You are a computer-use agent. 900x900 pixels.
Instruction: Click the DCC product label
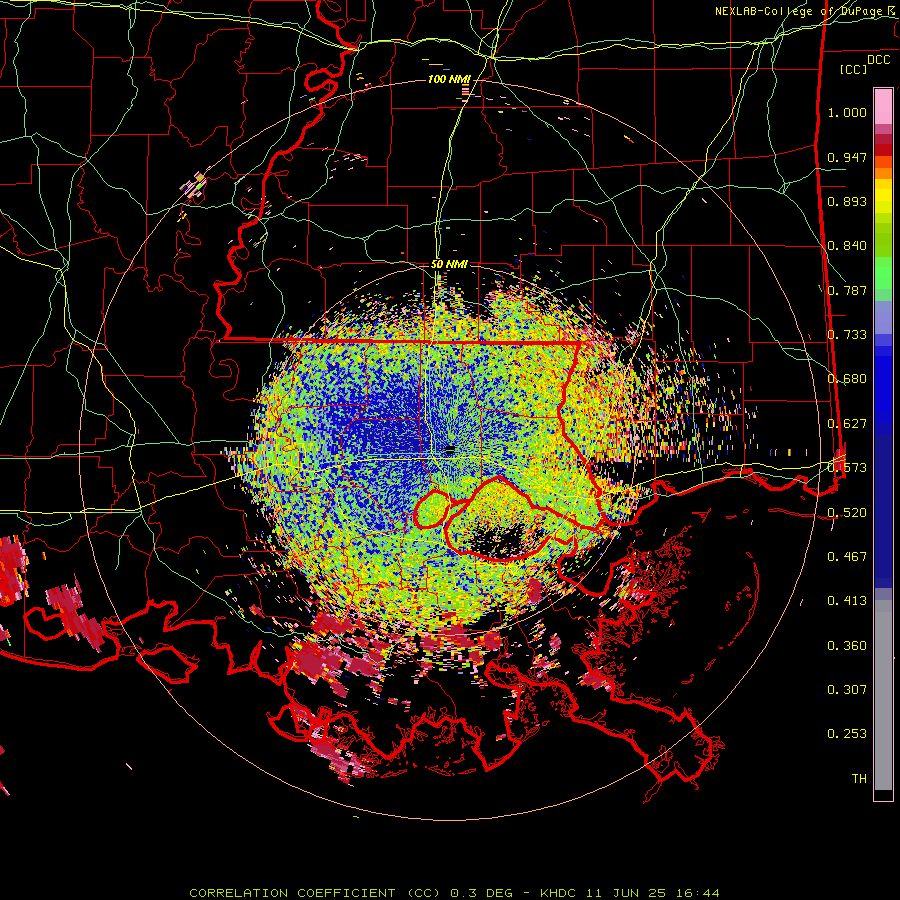[x=878, y=60]
